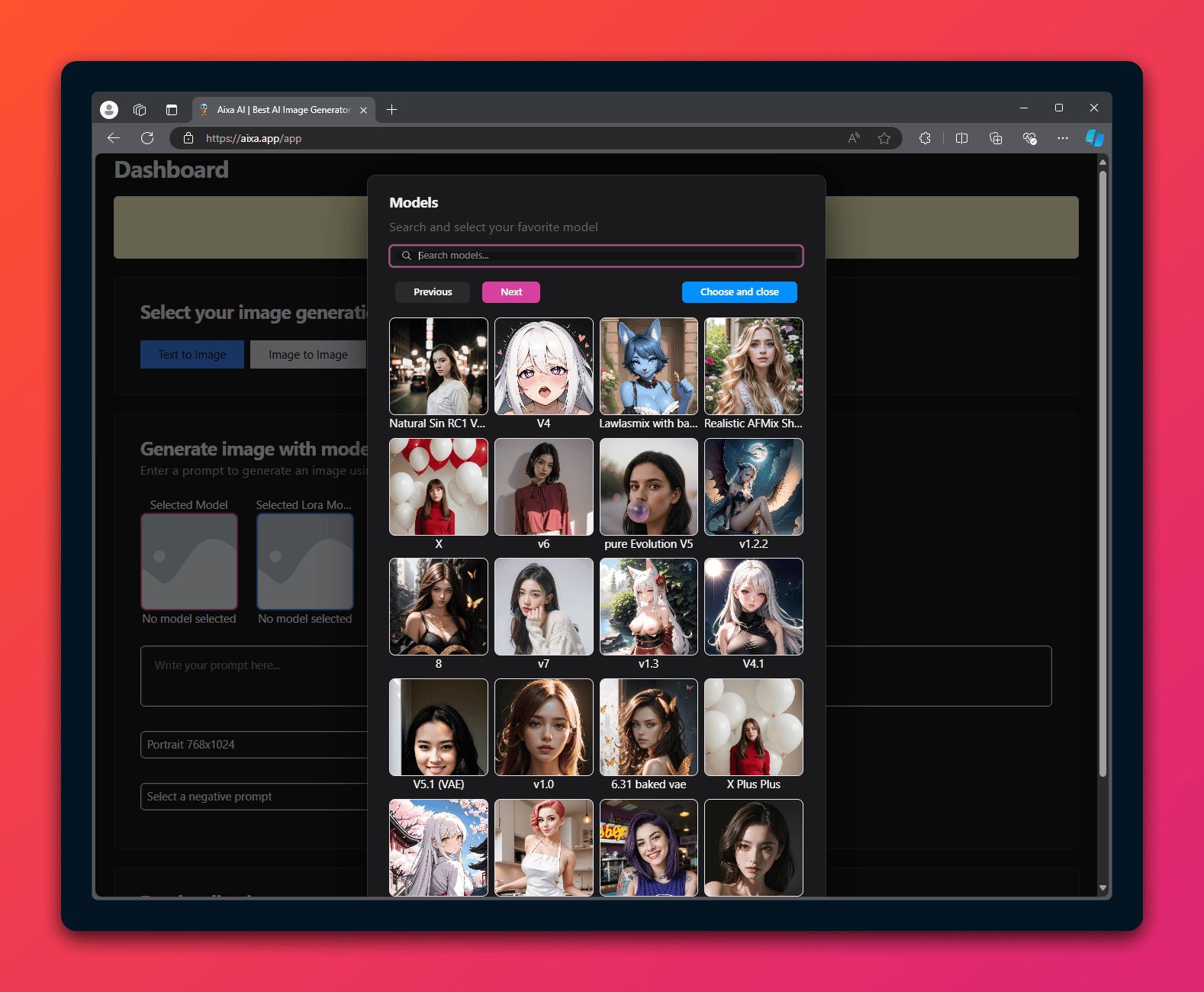1204x992 pixels.
Task: Focus the Search models field
Action: [x=597, y=256]
